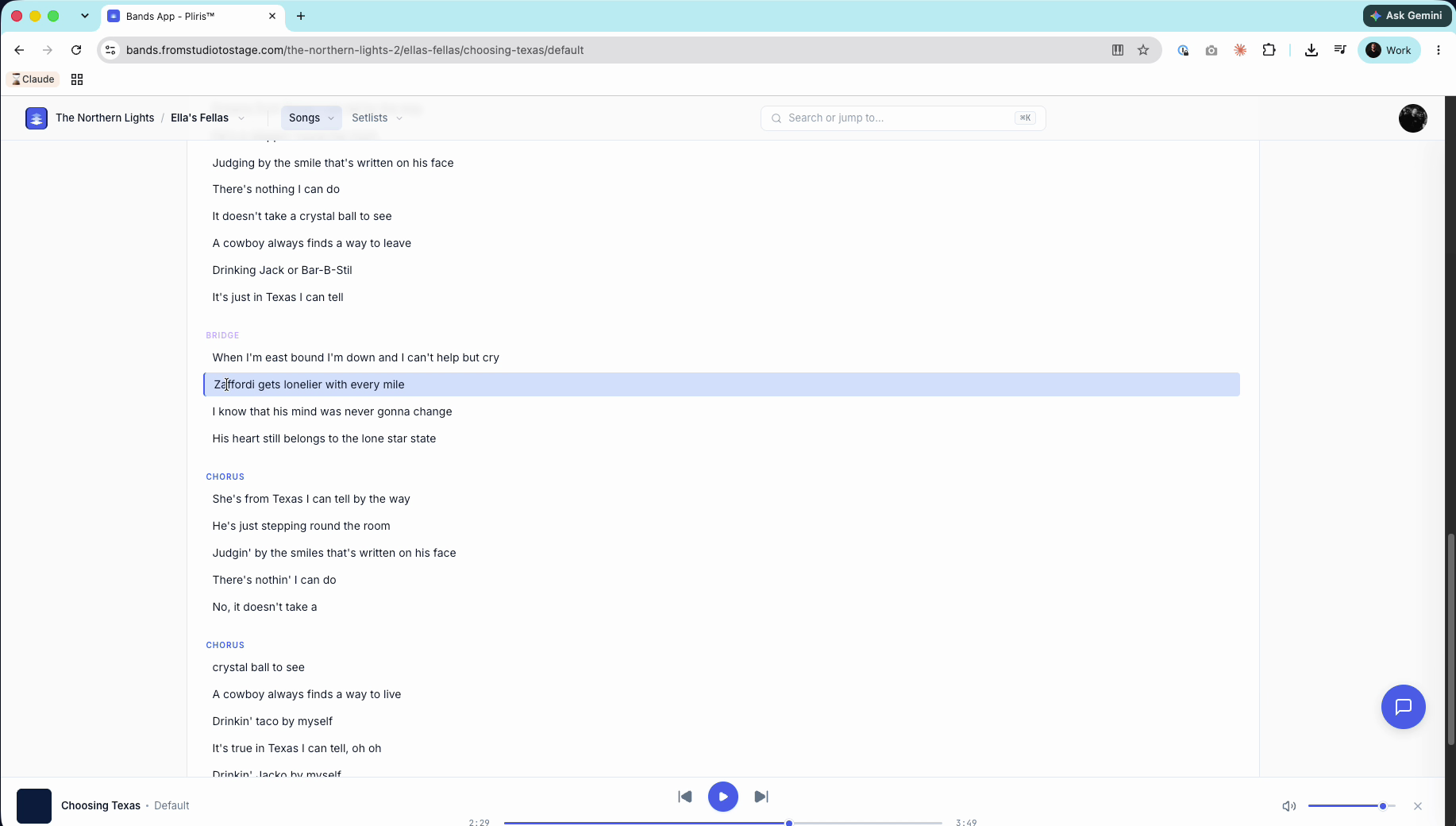The width and height of the screenshot is (1456, 826).
Task: Click the Ask Gemini button
Action: (1407, 16)
